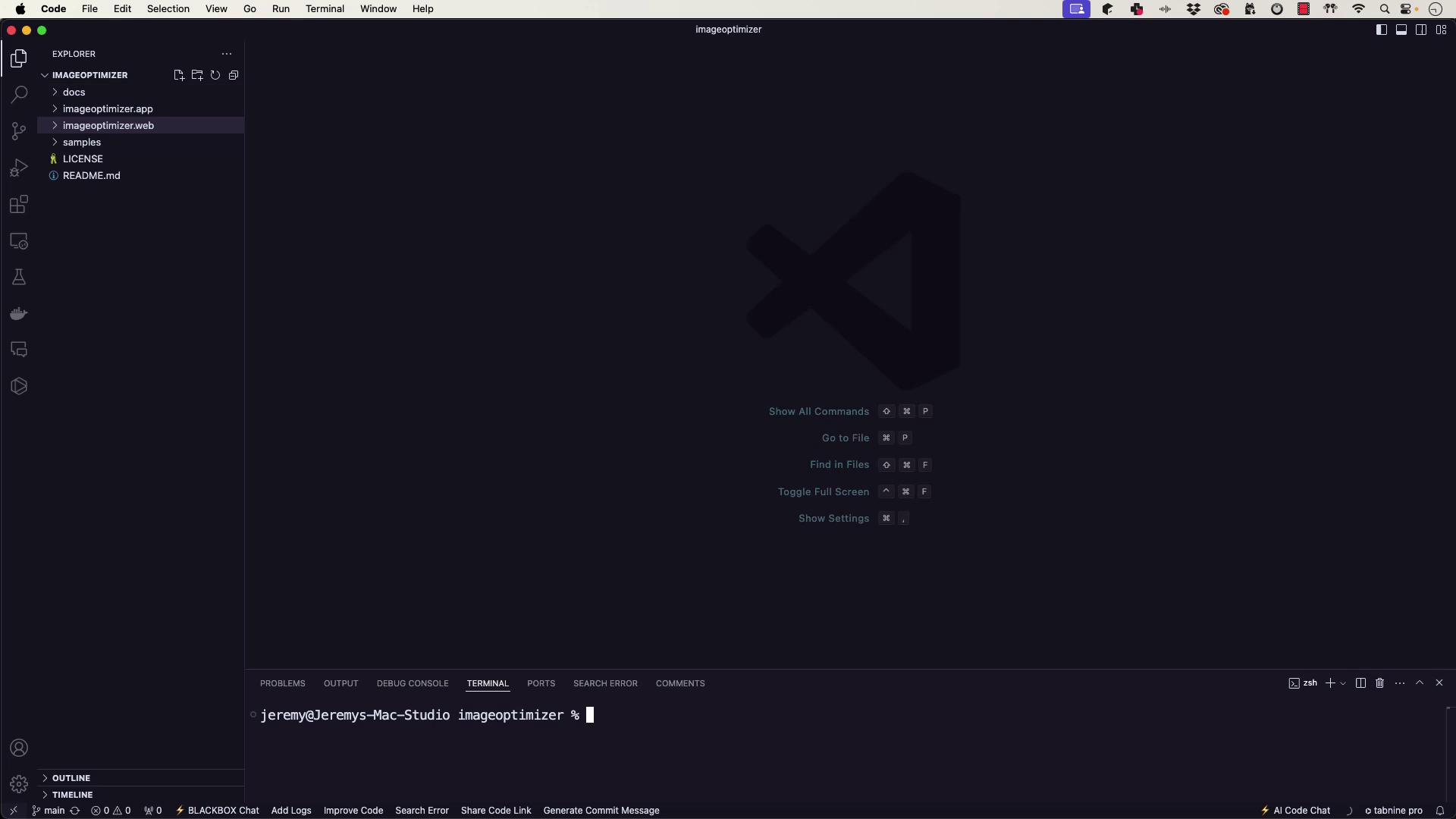The width and height of the screenshot is (1456, 819).
Task: Open the Selection menu
Action: [x=168, y=9]
